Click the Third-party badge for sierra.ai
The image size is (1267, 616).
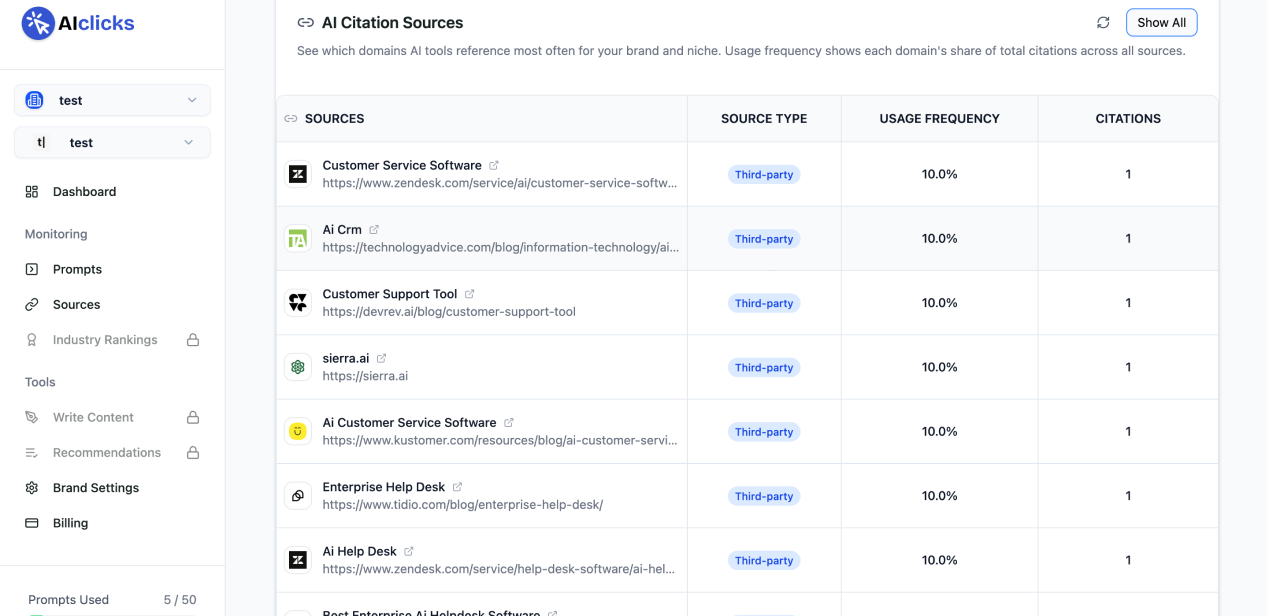click(x=764, y=368)
